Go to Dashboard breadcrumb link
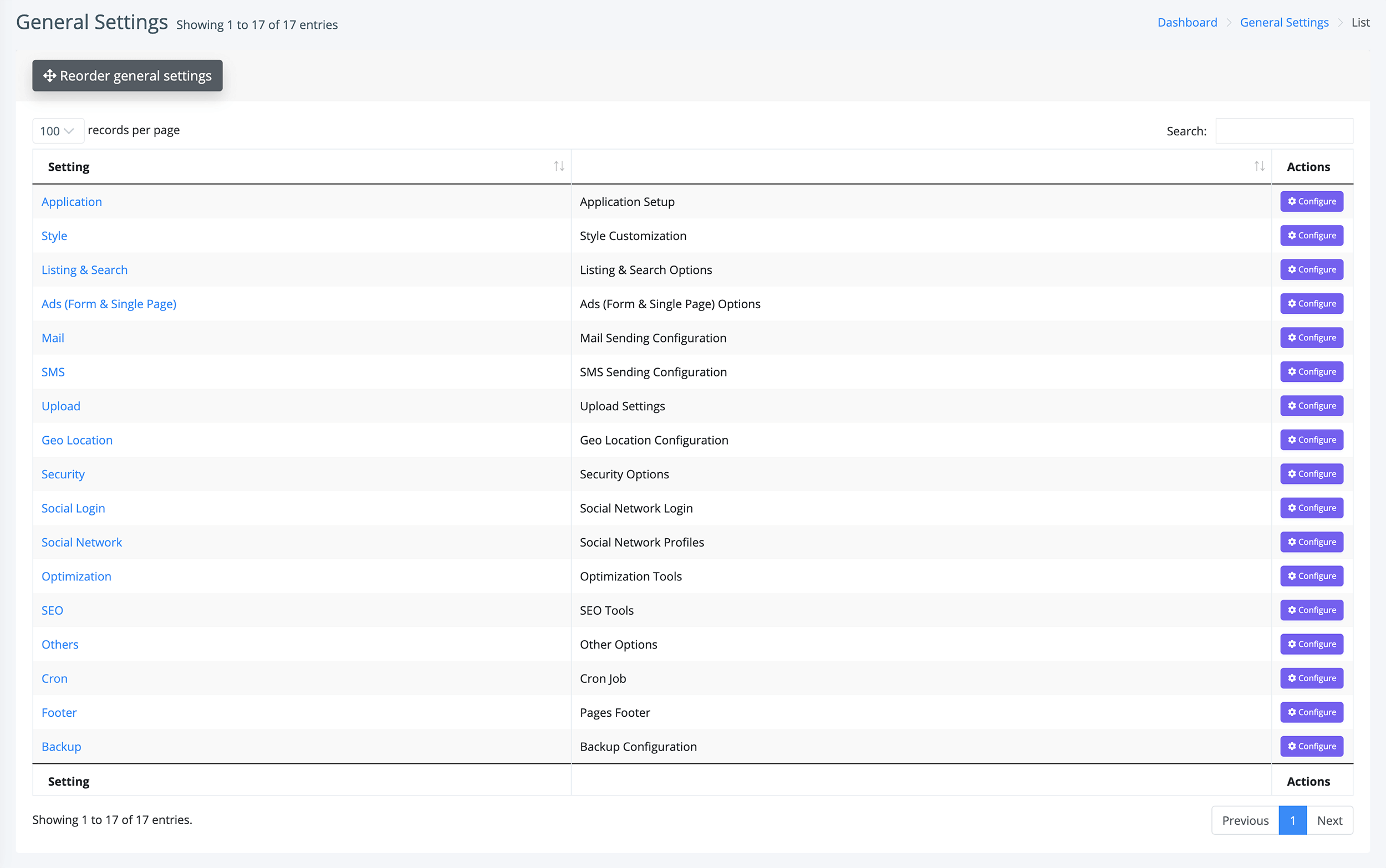Screen dimensions: 1386x868 point(1187,22)
